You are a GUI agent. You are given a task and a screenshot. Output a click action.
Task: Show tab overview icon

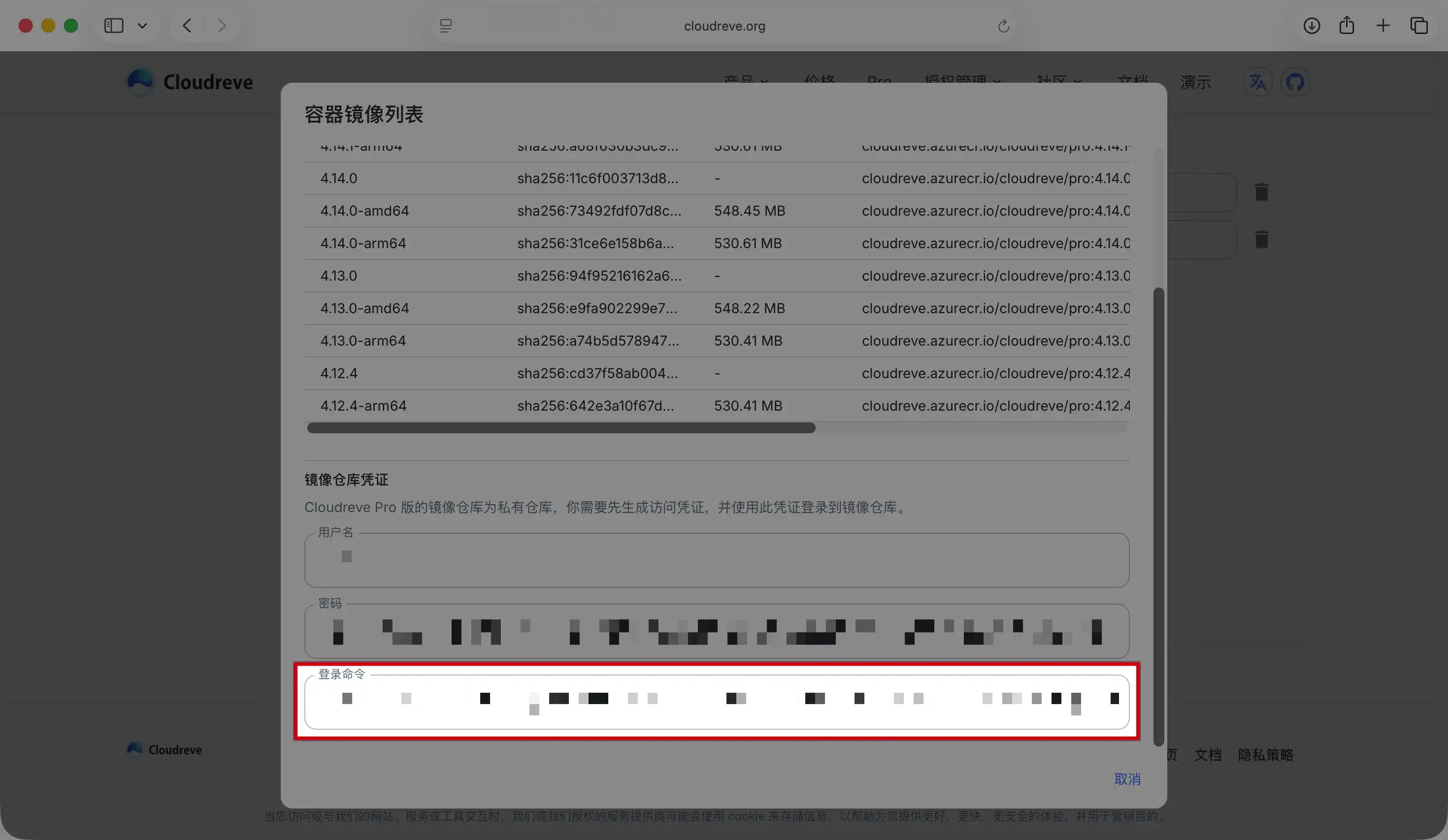1418,25
